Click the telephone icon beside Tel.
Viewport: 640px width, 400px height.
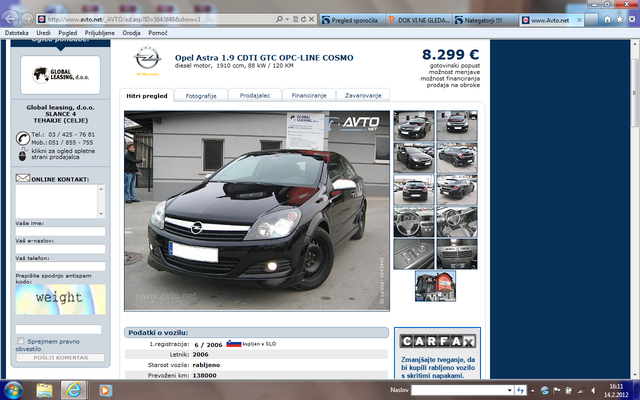[x=22, y=138]
